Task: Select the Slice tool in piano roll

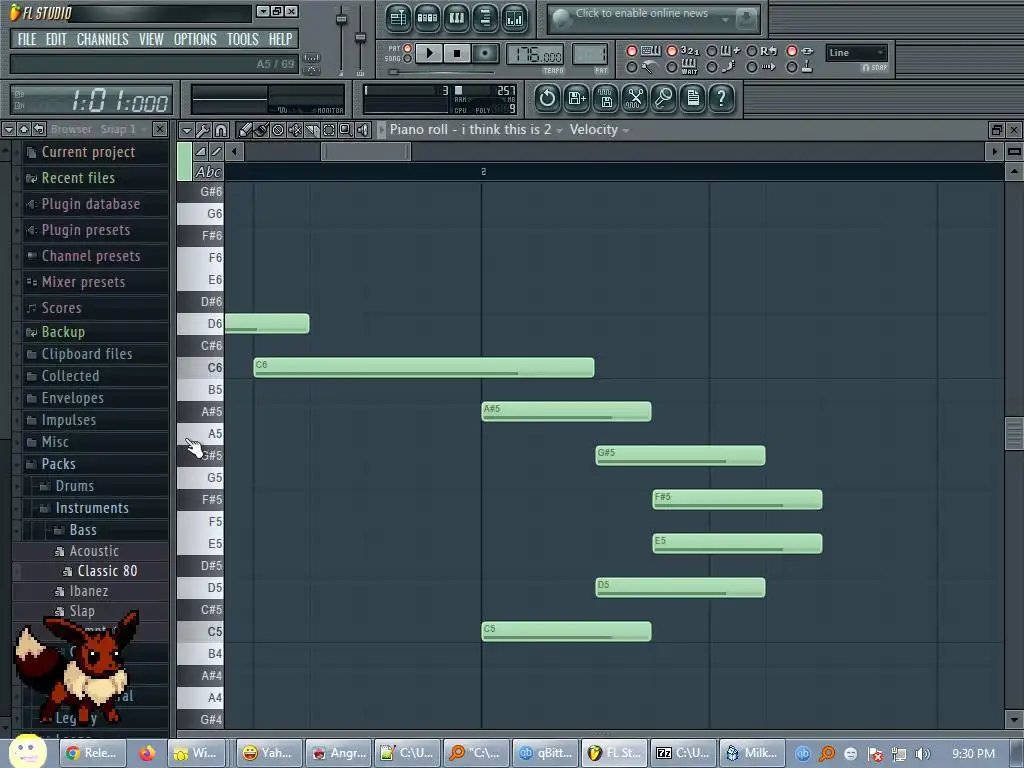Action: (312, 130)
